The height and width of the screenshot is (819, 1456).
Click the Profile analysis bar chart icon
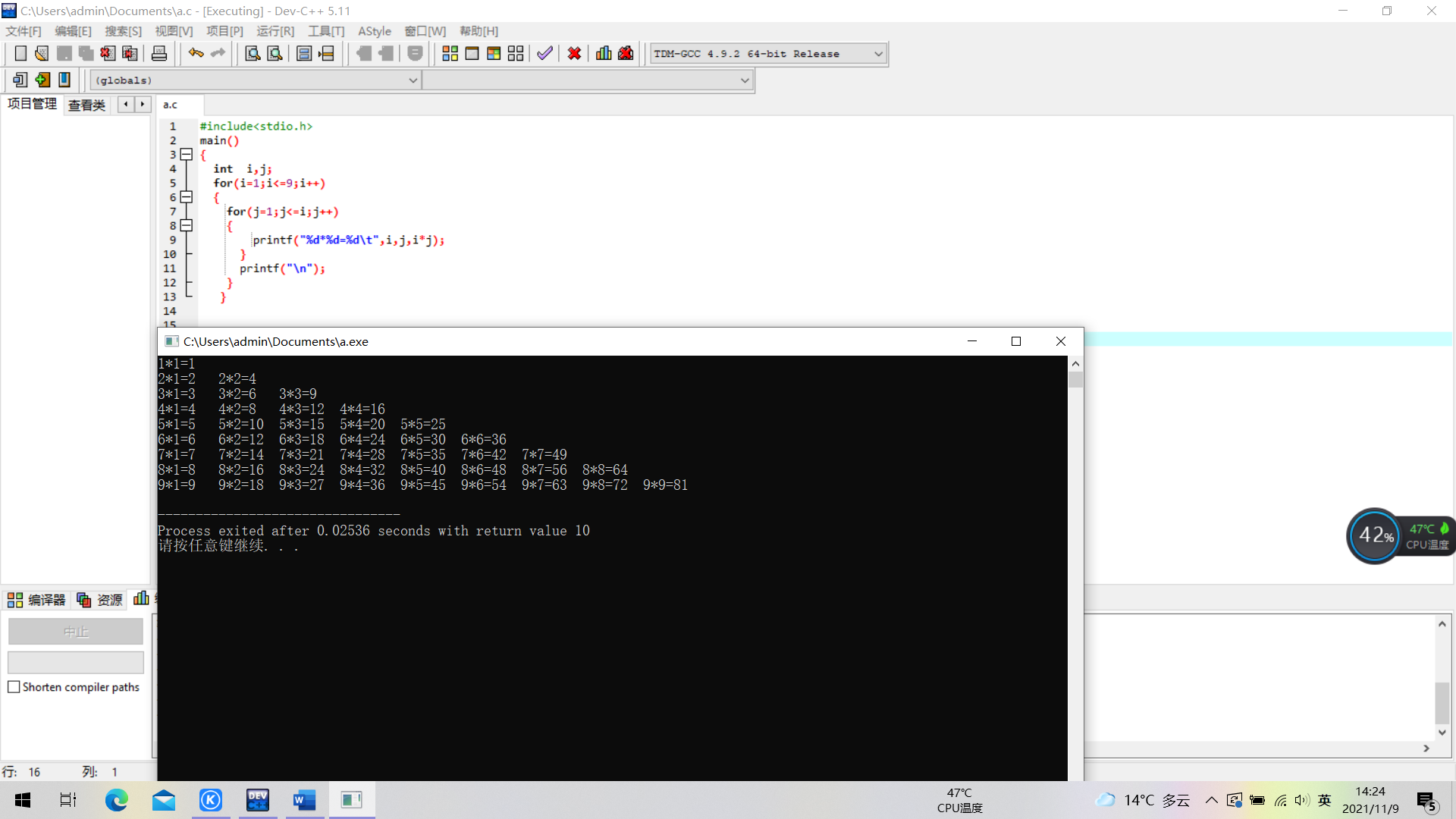(x=604, y=53)
